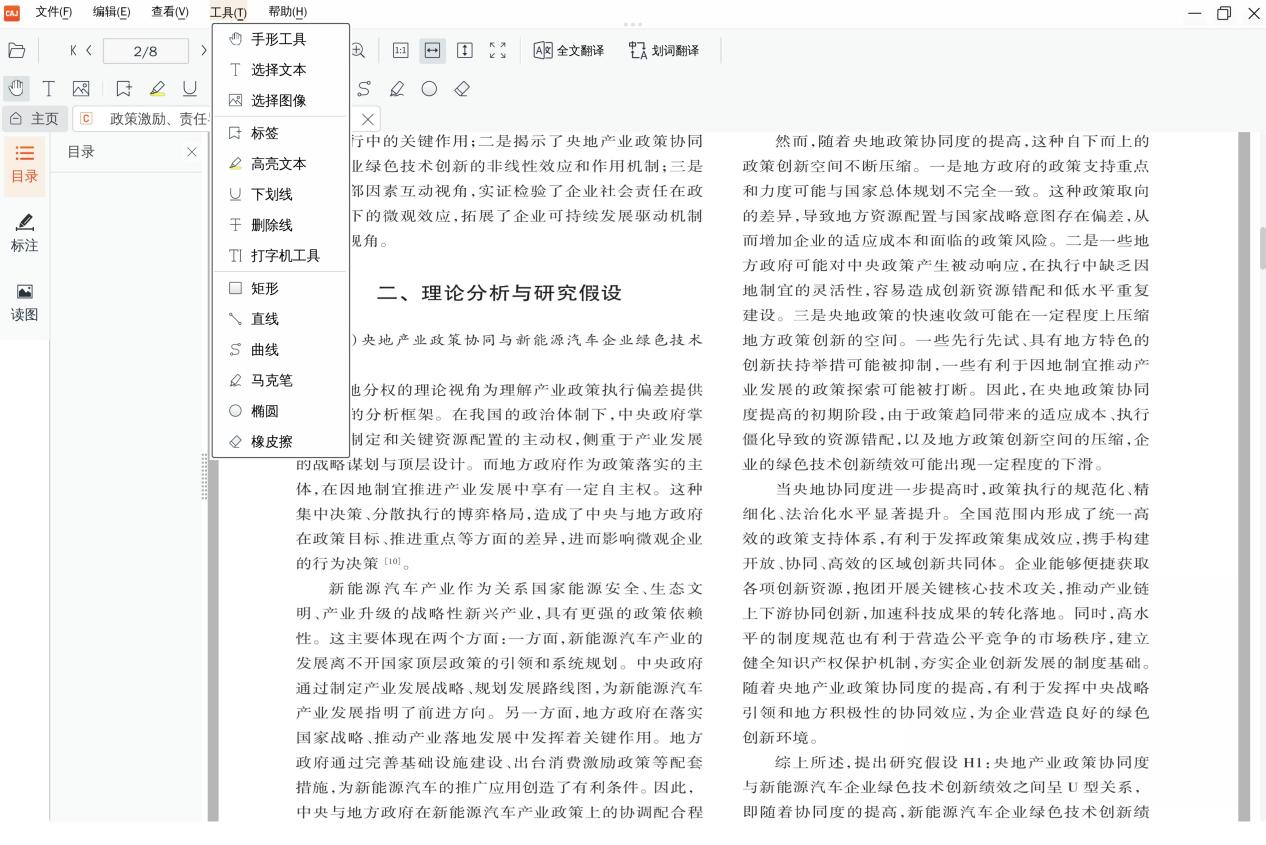Choose 标签 from the tools menu
Screen dimensions: 1266x845
pos(281,133)
